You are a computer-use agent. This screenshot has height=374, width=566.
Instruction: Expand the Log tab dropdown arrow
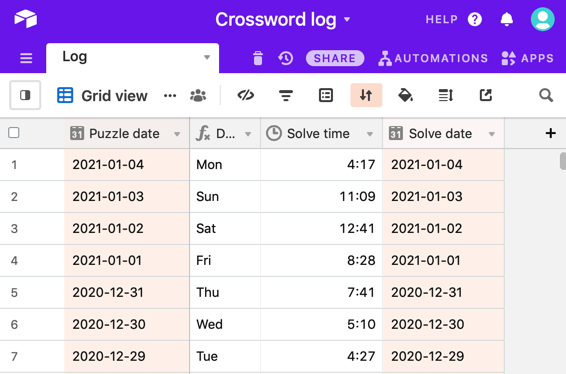pyautogui.click(x=207, y=57)
